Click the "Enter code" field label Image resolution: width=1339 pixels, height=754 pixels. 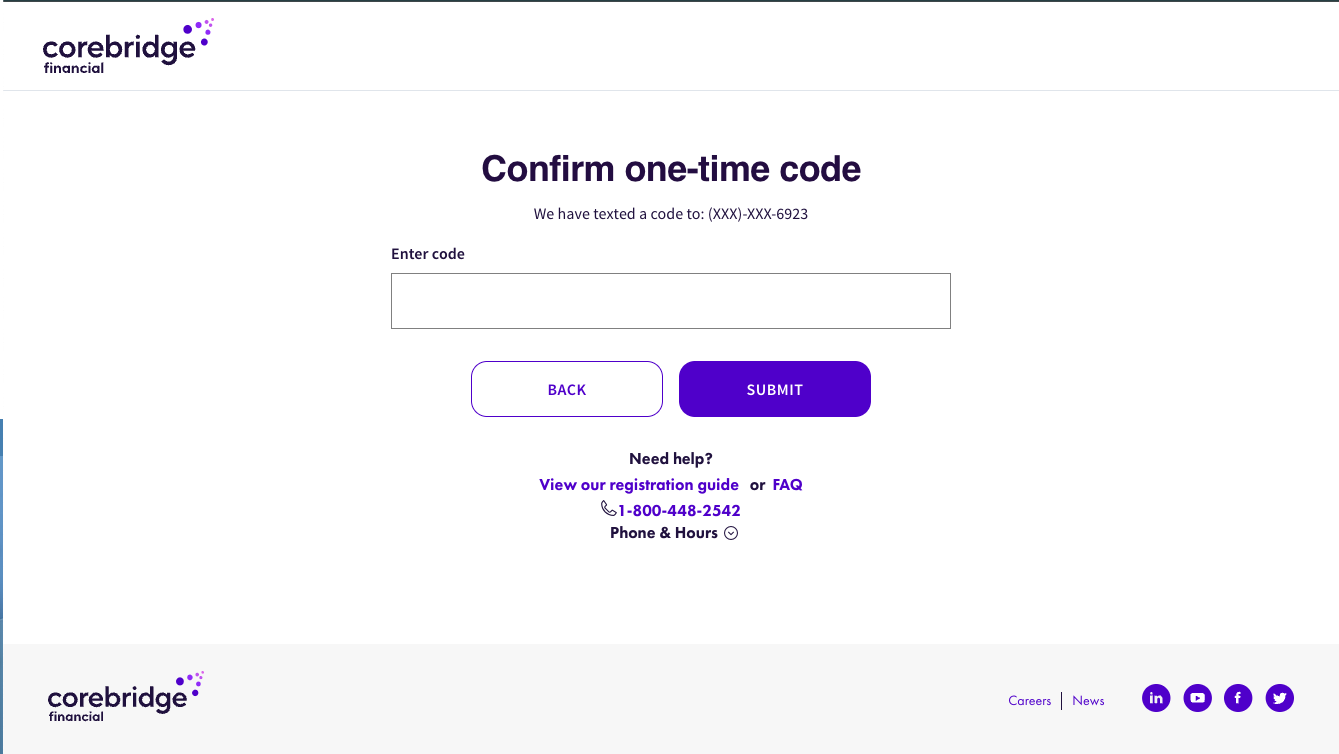point(428,254)
